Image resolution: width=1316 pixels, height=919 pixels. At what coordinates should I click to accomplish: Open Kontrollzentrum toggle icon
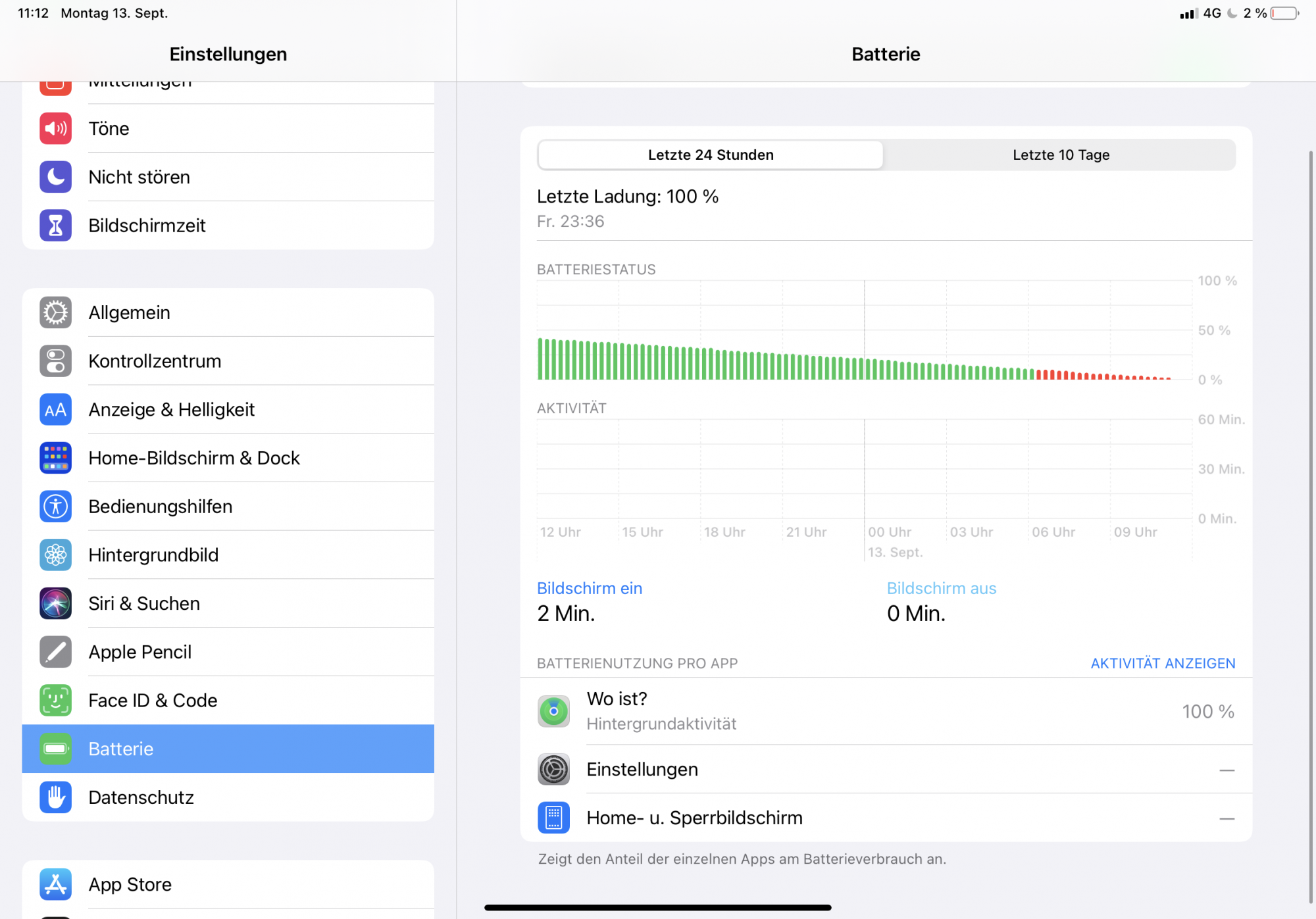(55, 361)
